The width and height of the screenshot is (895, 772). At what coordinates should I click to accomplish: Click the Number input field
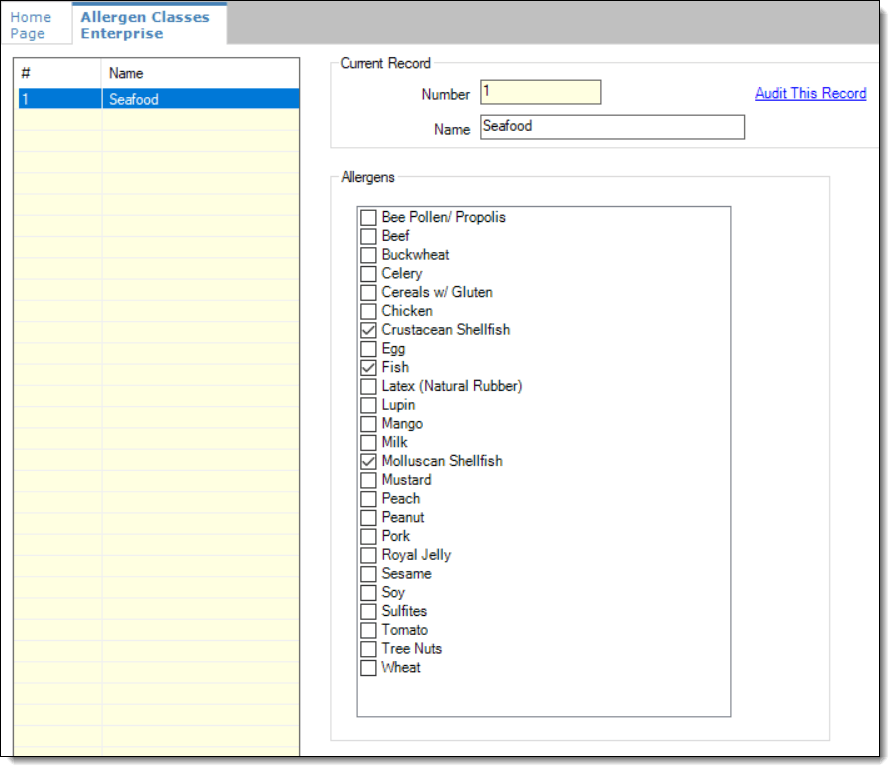[x=540, y=92]
